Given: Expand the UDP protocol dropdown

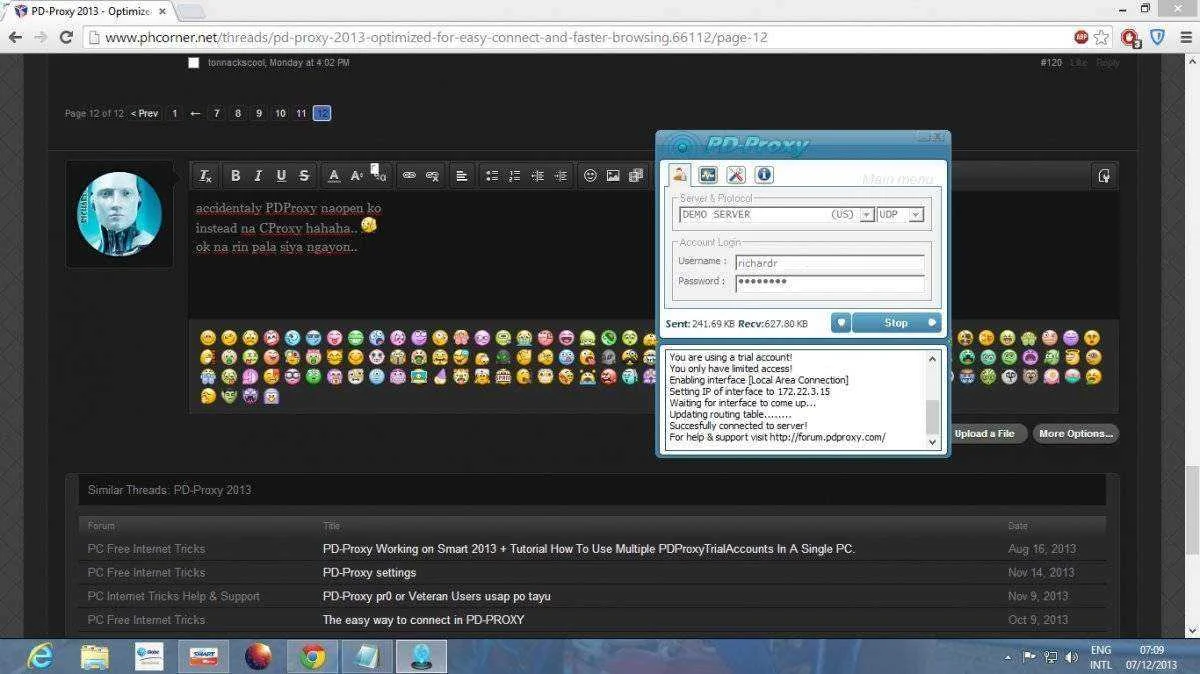Looking at the screenshot, I should point(916,214).
